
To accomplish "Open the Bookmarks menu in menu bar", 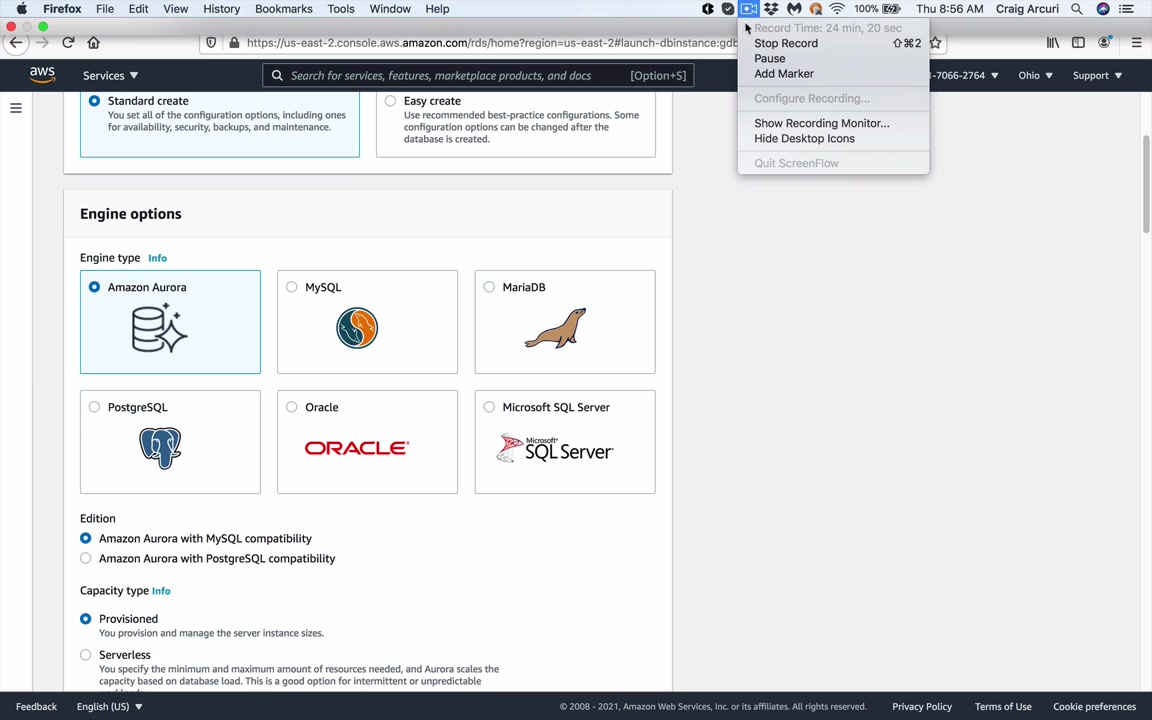I will (x=284, y=9).
